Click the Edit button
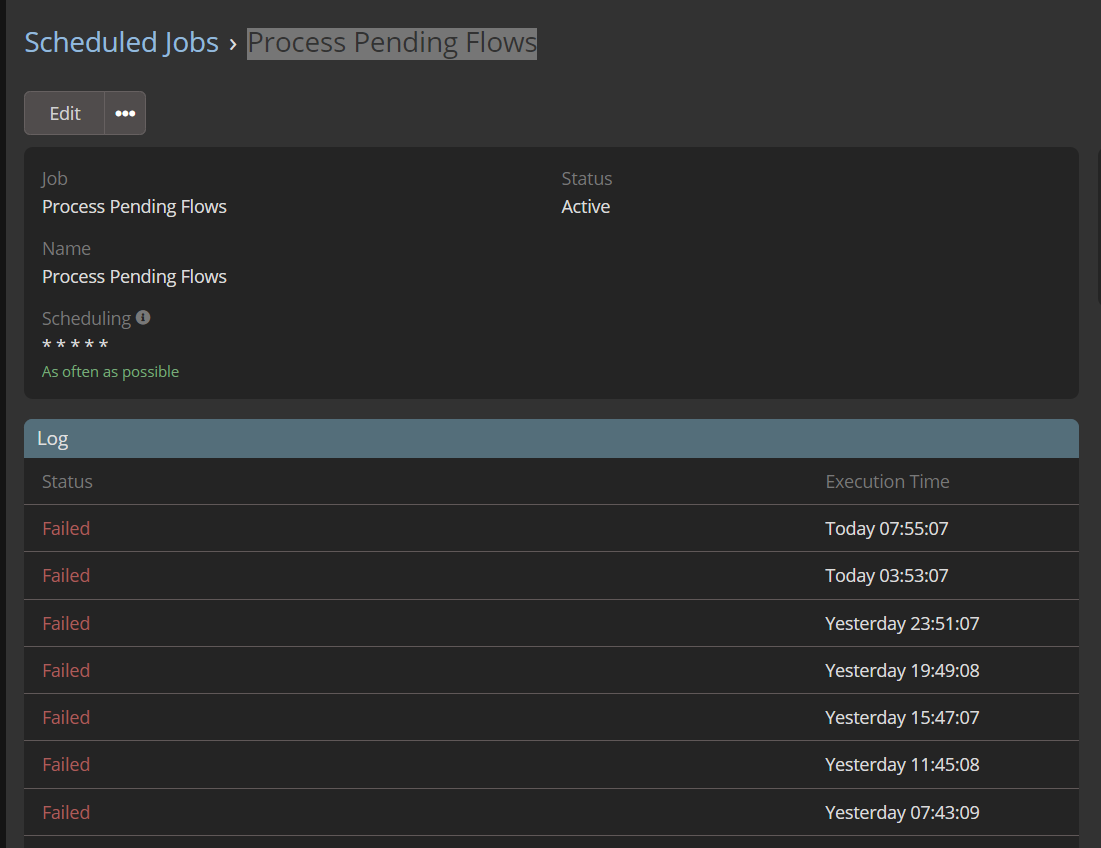 tap(65, 113)
